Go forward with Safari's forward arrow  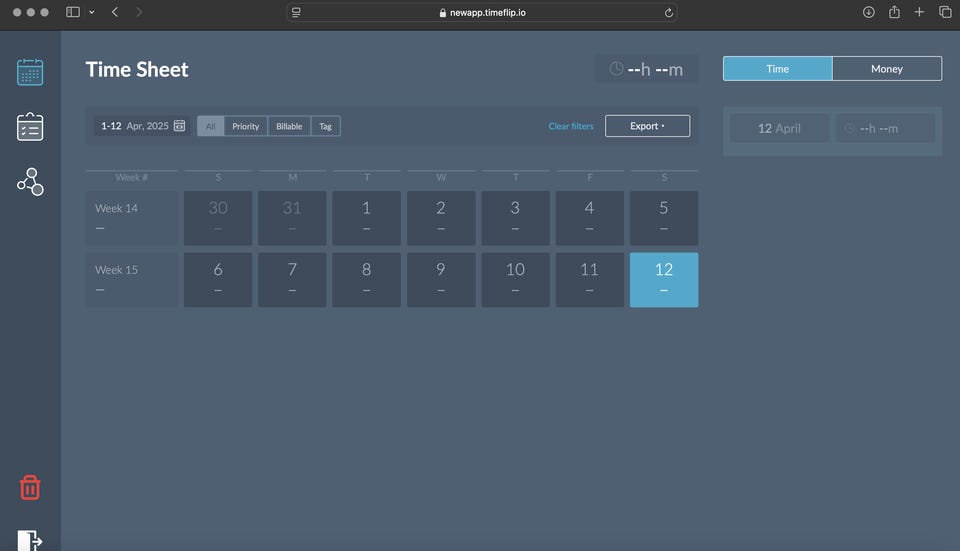click(139, 12)
